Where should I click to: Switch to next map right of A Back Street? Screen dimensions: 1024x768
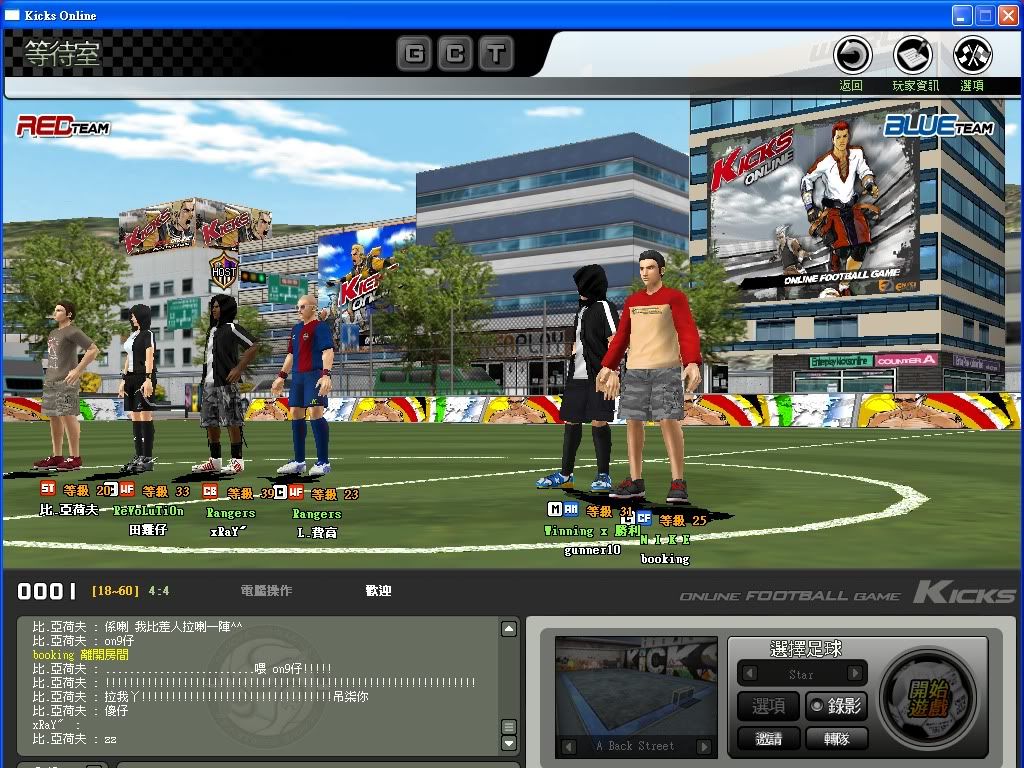pos(703,746)
